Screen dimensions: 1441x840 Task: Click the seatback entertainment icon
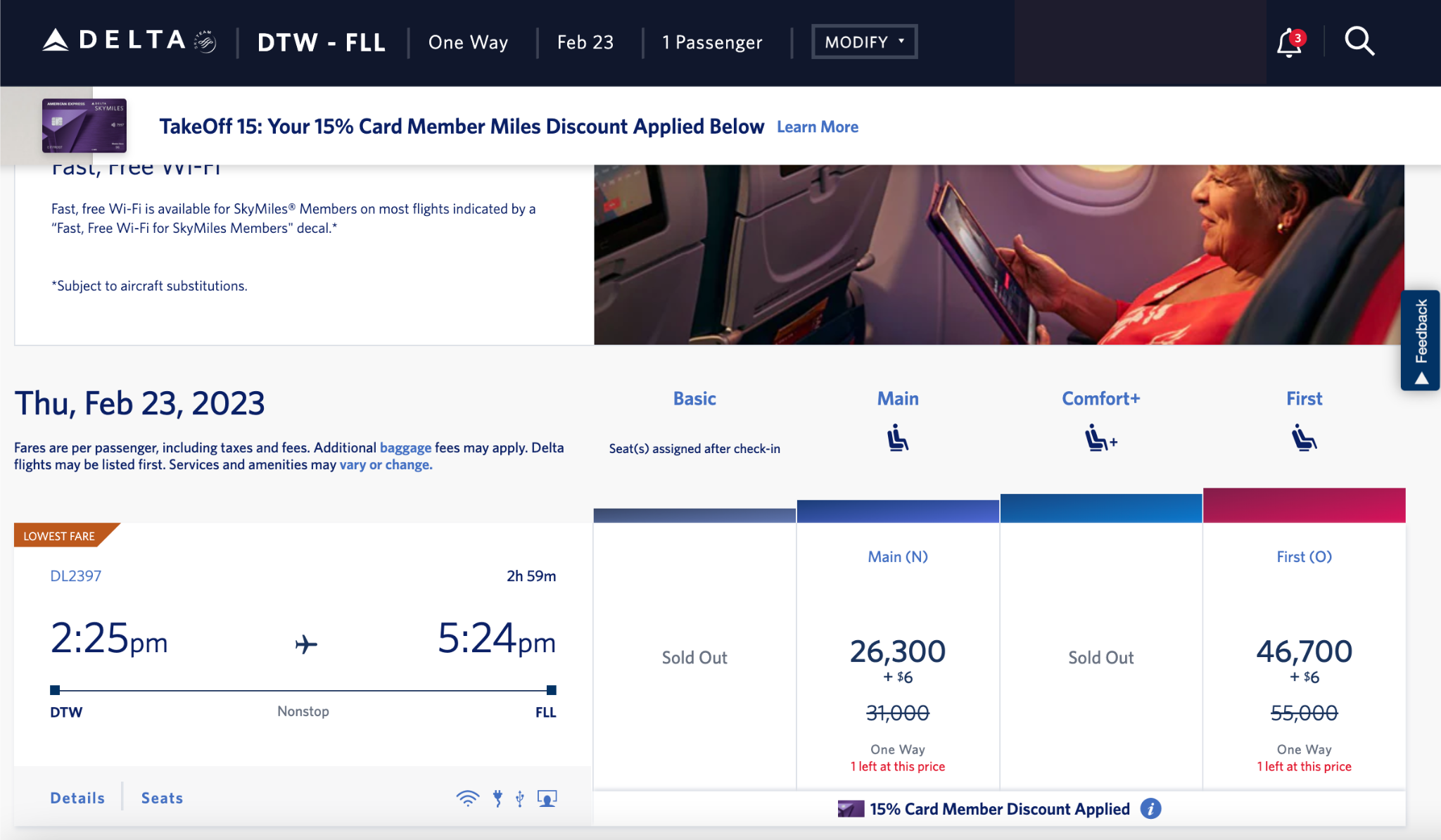click(x=546, y=798)
